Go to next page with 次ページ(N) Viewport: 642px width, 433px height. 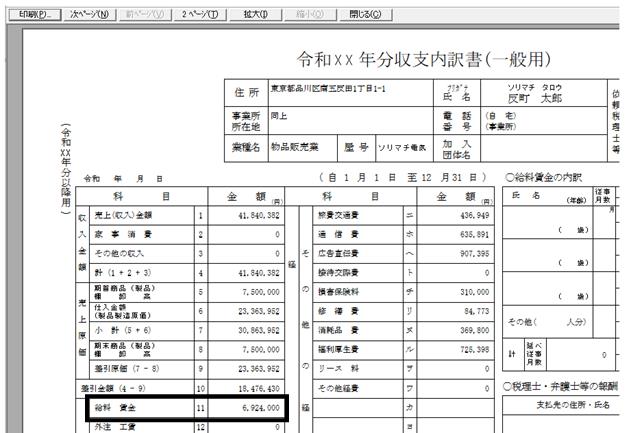click(89, 15)
